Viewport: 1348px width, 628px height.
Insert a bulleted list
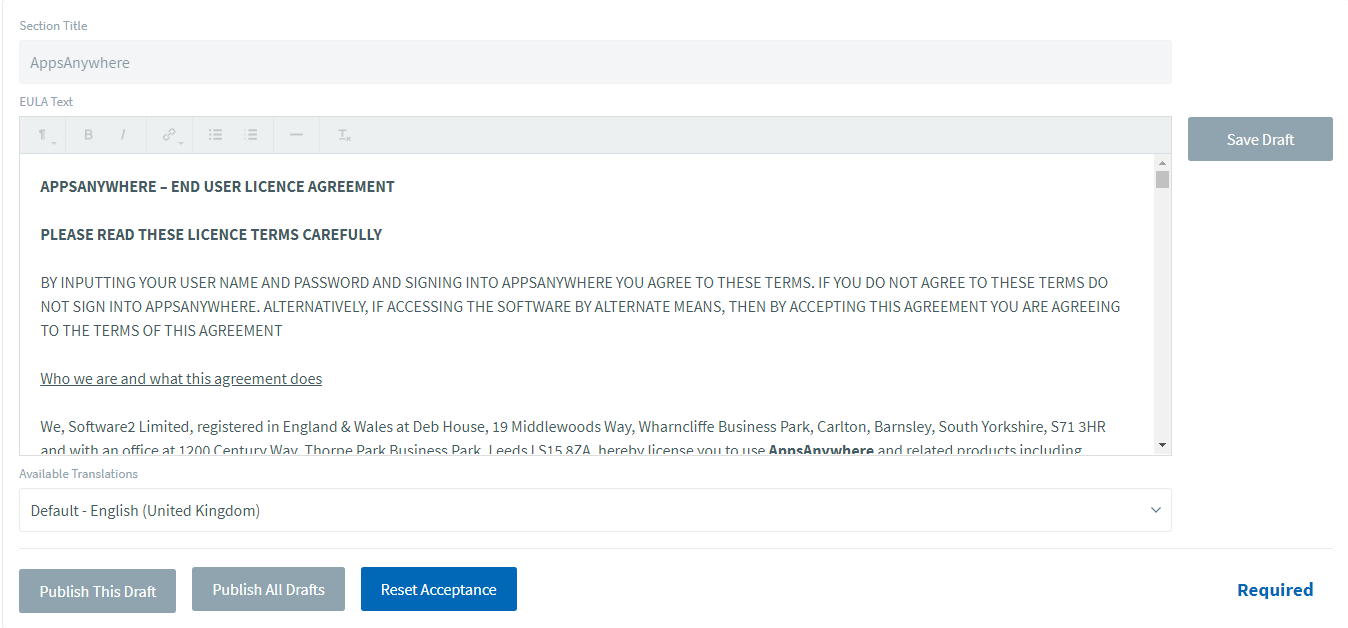(215, 135)
